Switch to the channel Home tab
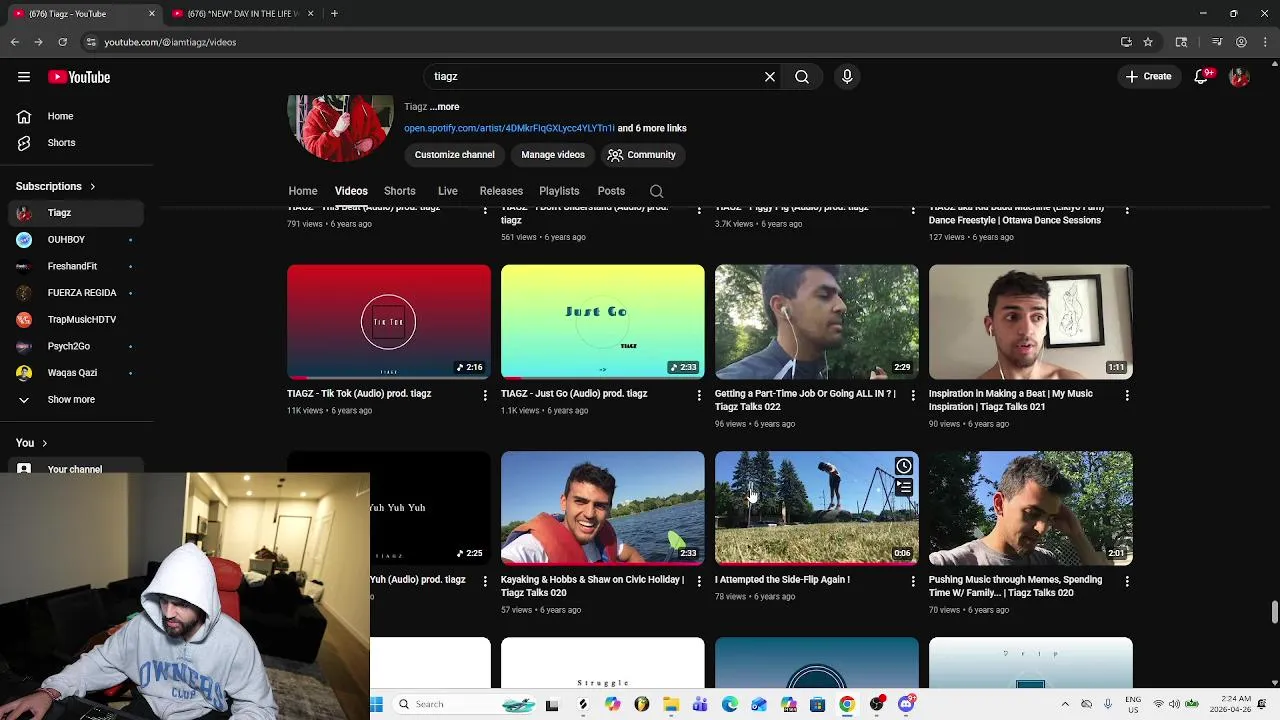This screenshot has width=1280, height=720. [303, 191]
